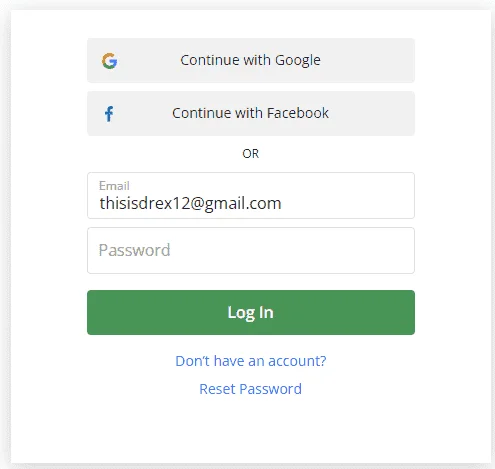Click the 'Log In' label text

pos(251,313)
